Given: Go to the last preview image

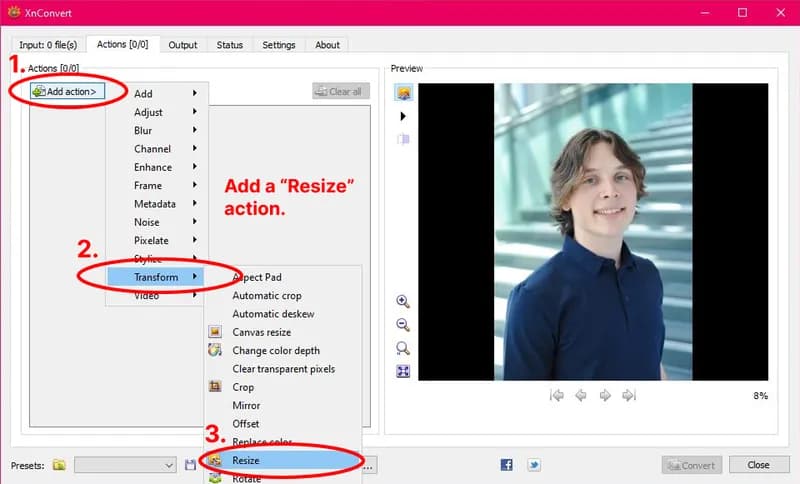Looking at the screenshot, I should pyautogui.click(x=629, y=395).
